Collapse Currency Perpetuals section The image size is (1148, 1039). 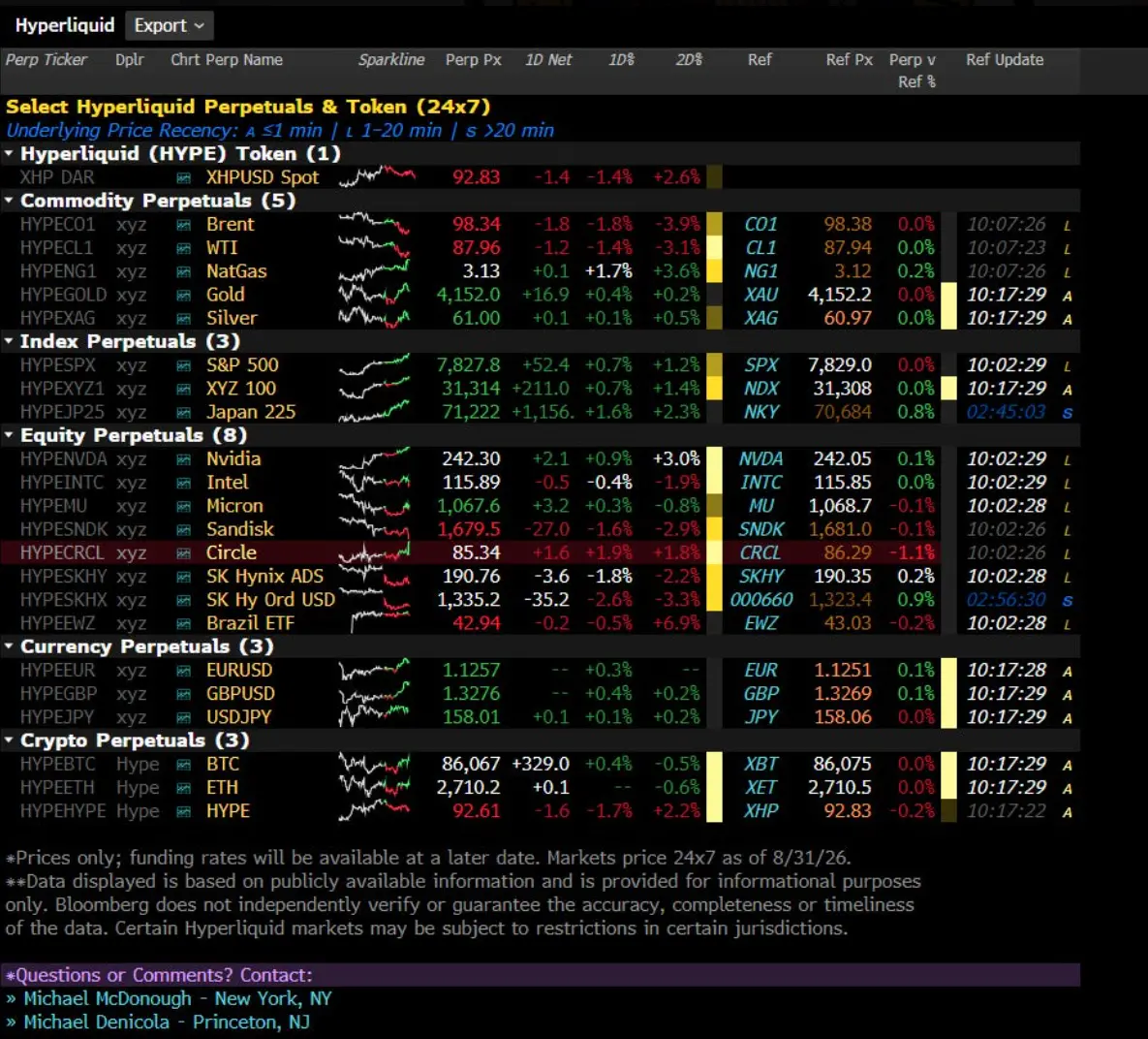click(9, 645)
